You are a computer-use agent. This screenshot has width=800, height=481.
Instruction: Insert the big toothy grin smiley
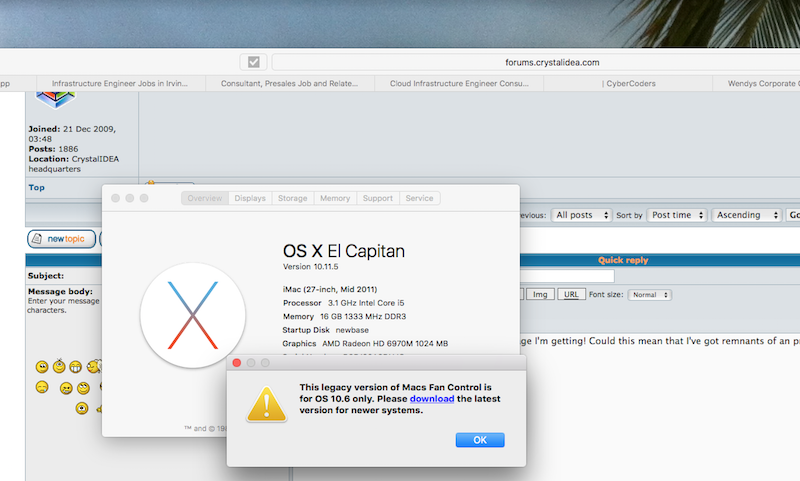[76, 367]
